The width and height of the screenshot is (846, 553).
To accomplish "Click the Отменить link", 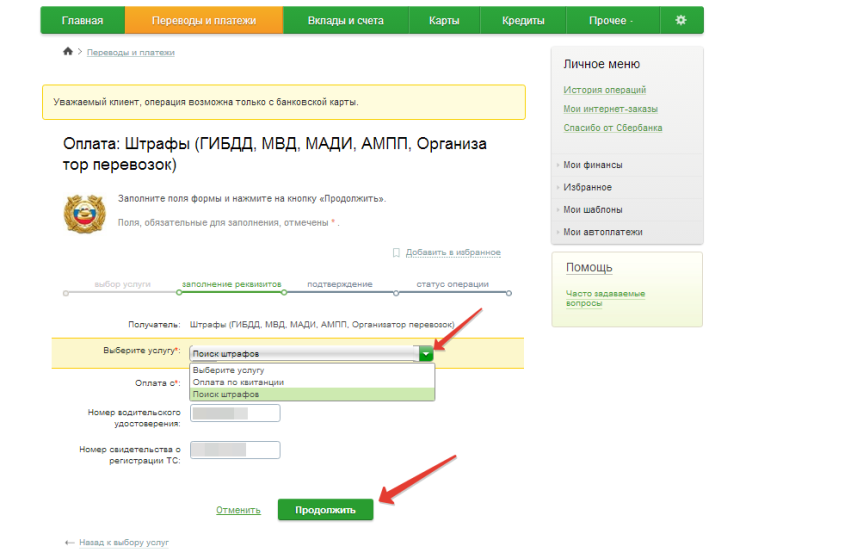I will click(238, 510).
